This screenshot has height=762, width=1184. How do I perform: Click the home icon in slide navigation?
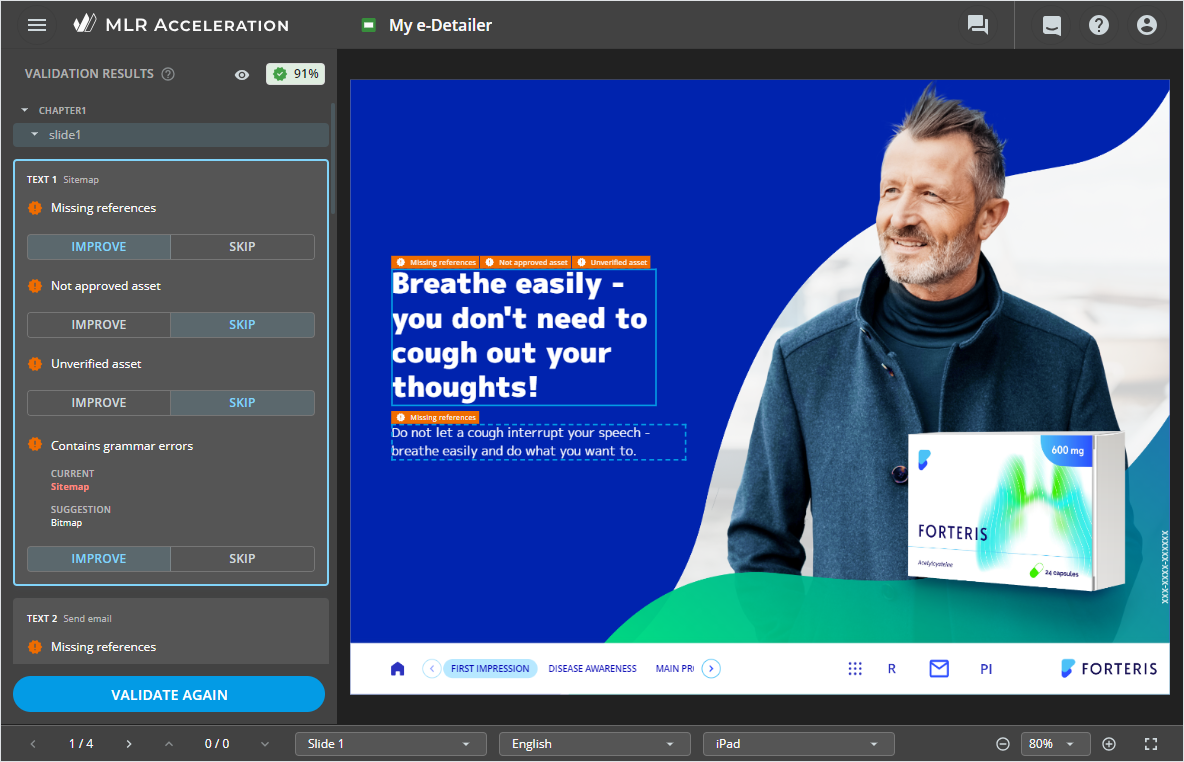(397, 669)
